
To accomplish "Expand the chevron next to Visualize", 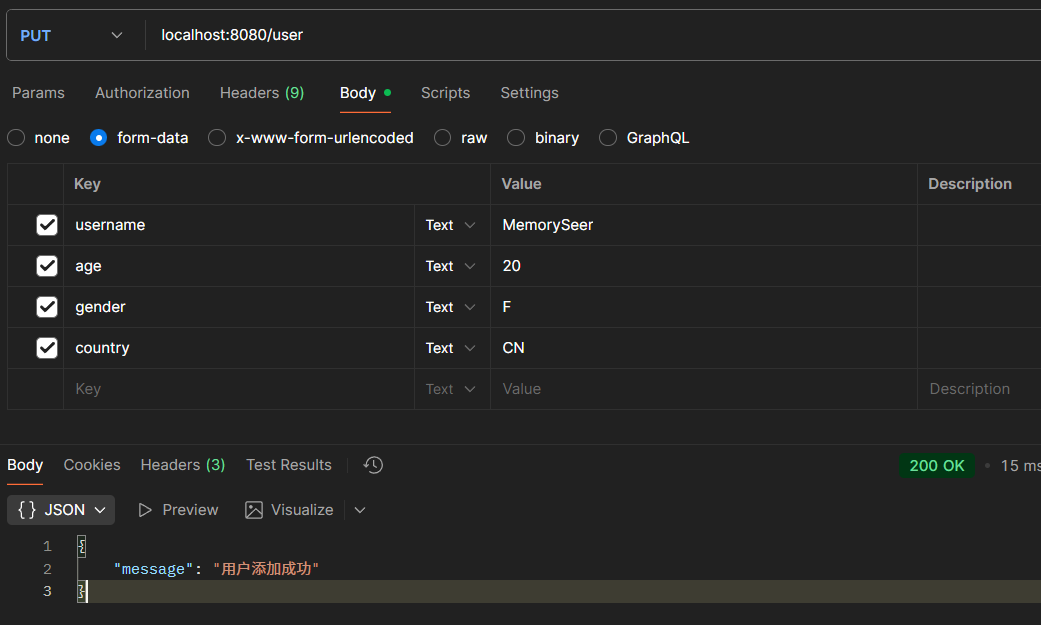I will [x=360, y=510].
